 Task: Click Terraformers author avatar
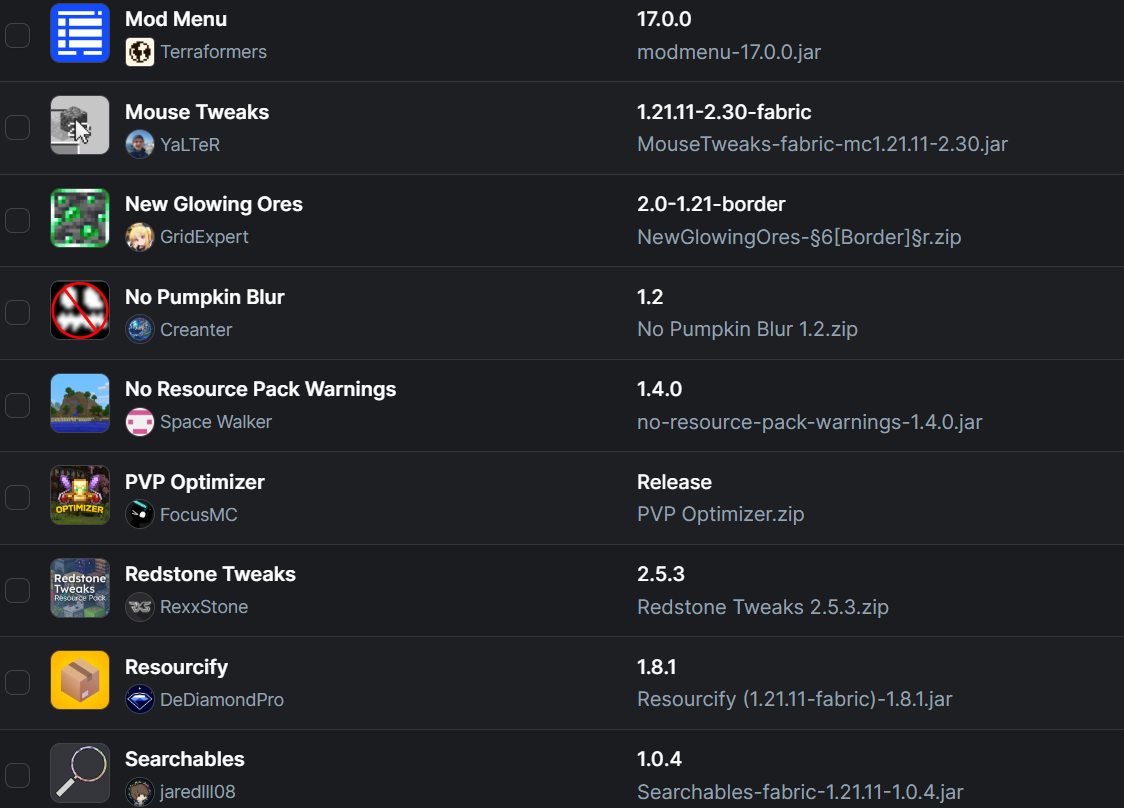point(140,52)
